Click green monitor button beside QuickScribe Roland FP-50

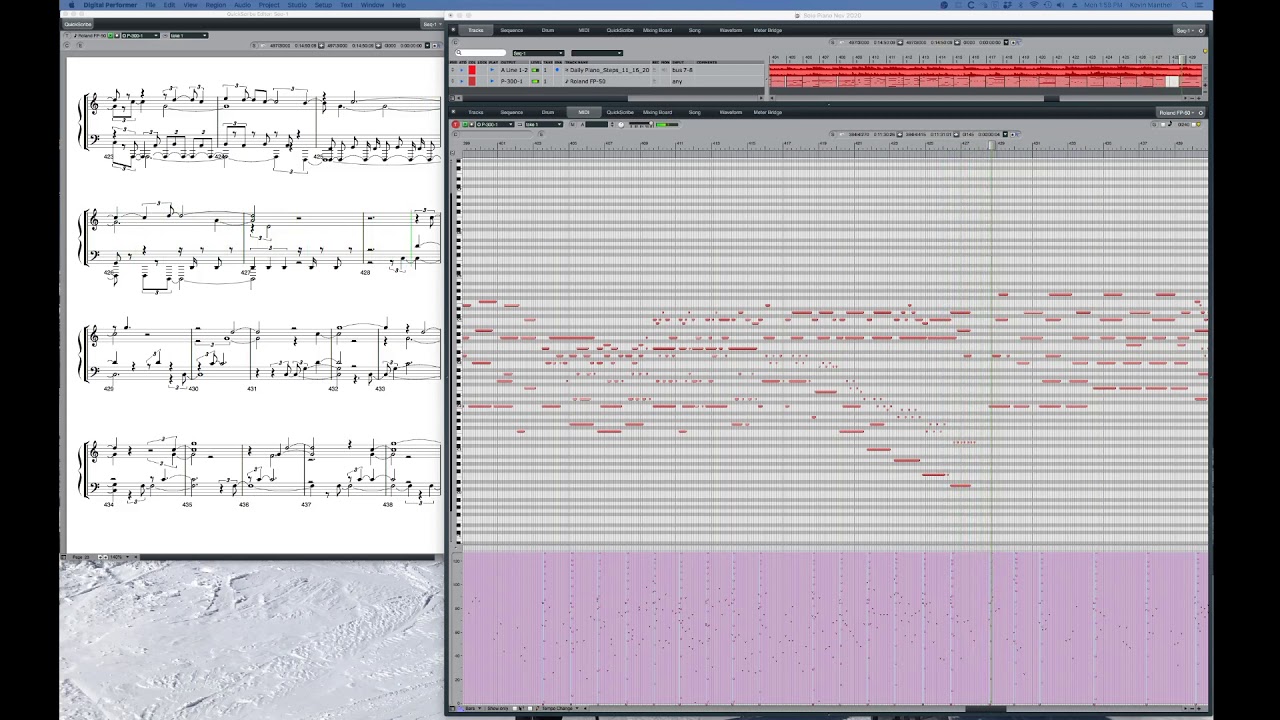pyautogui.click(x=110, y=36)
